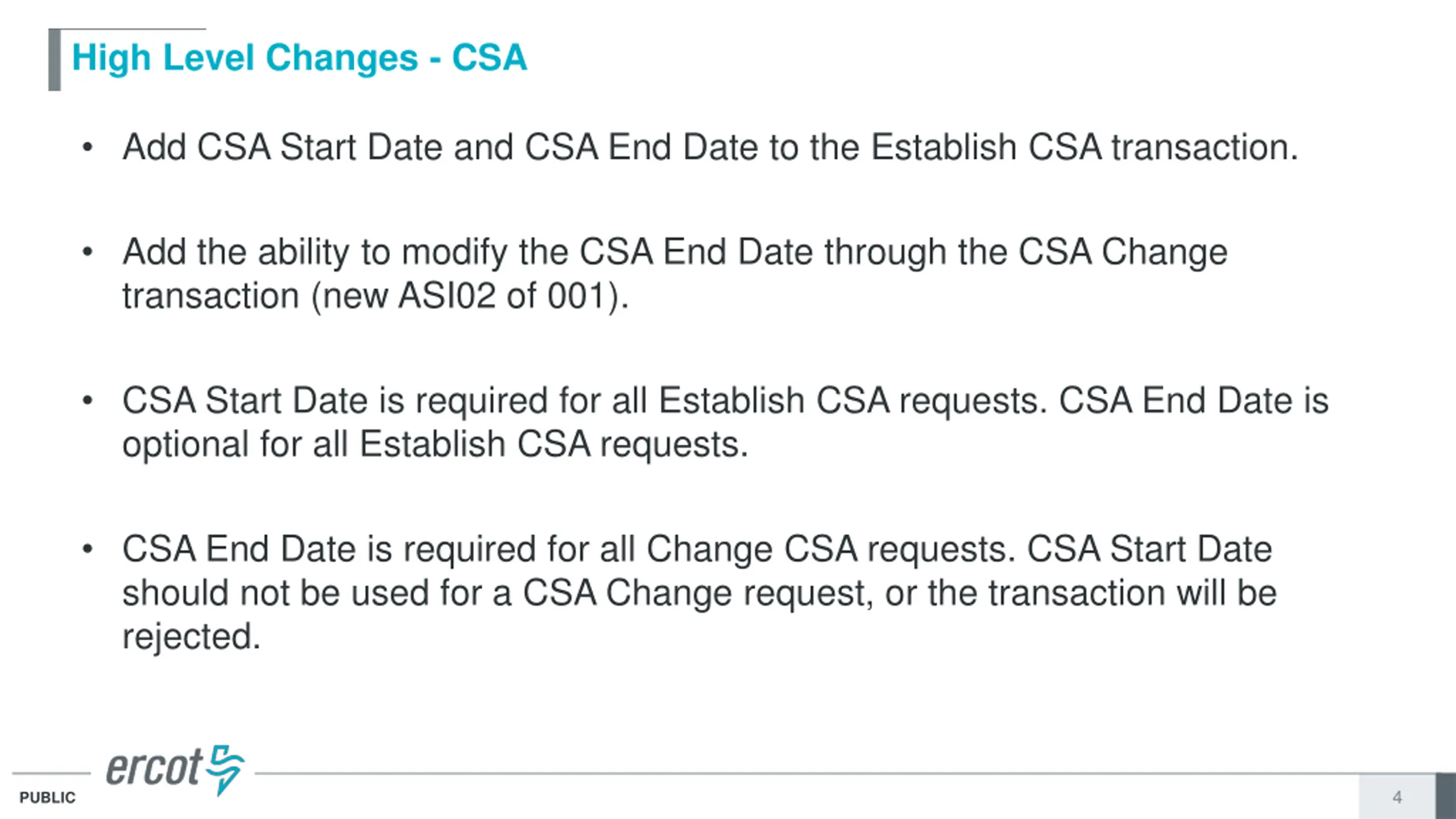Screen dimensions: 1456x819
Task: Click the bullet dot before "Add the ability"
Action: coord(87,252)
